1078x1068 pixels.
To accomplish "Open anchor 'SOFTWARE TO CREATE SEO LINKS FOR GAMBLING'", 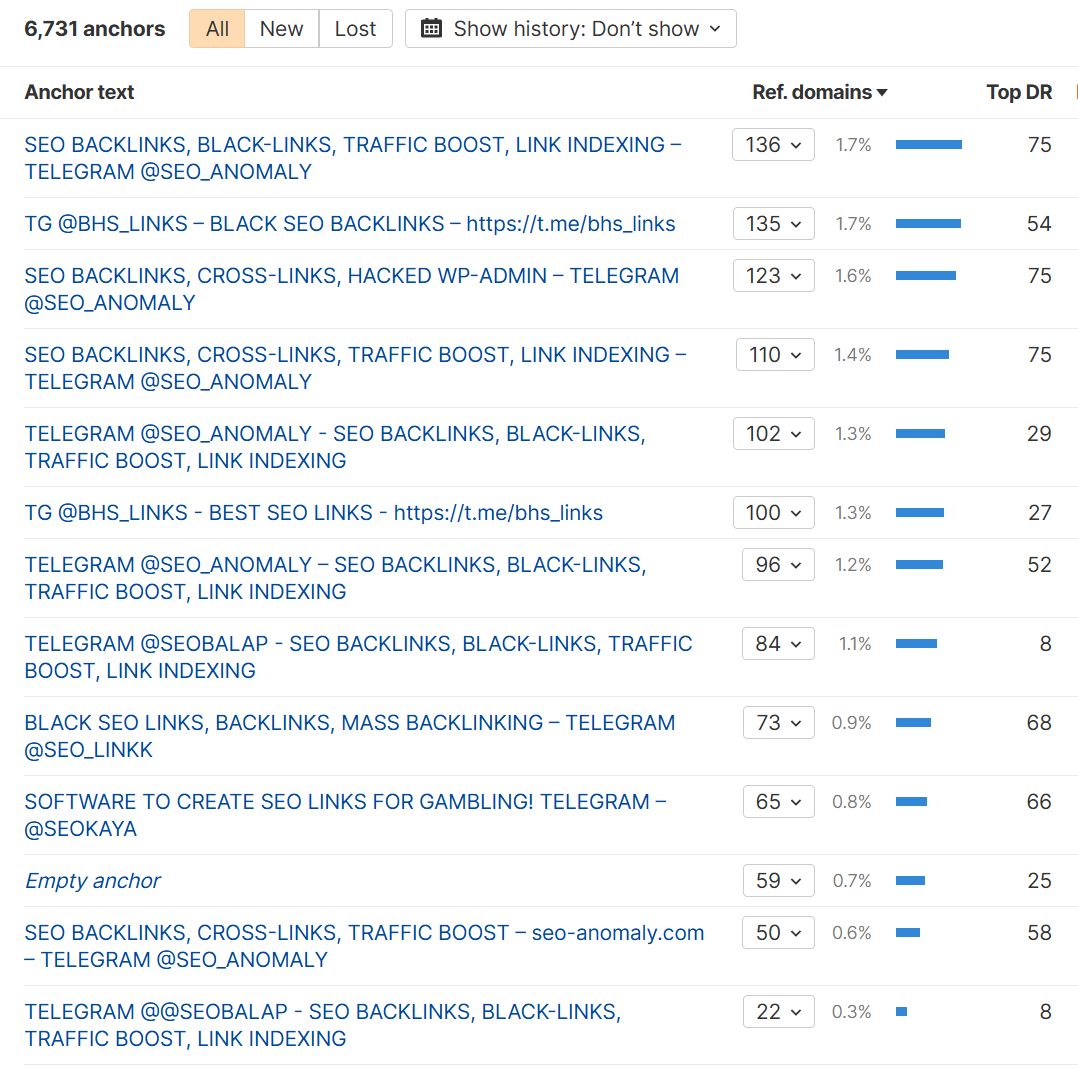I will click(345, 815).
